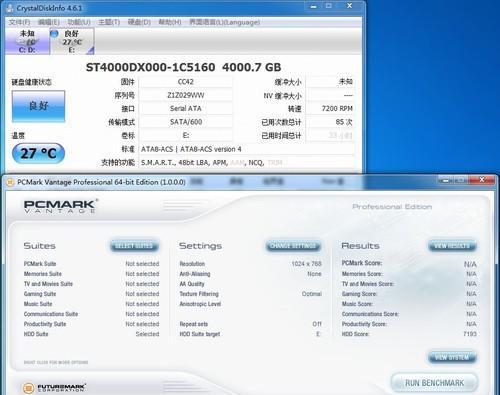
Task: Click the Resolution 1024 x 768 value
Action: pyautogui.click(x=306, y=264)
